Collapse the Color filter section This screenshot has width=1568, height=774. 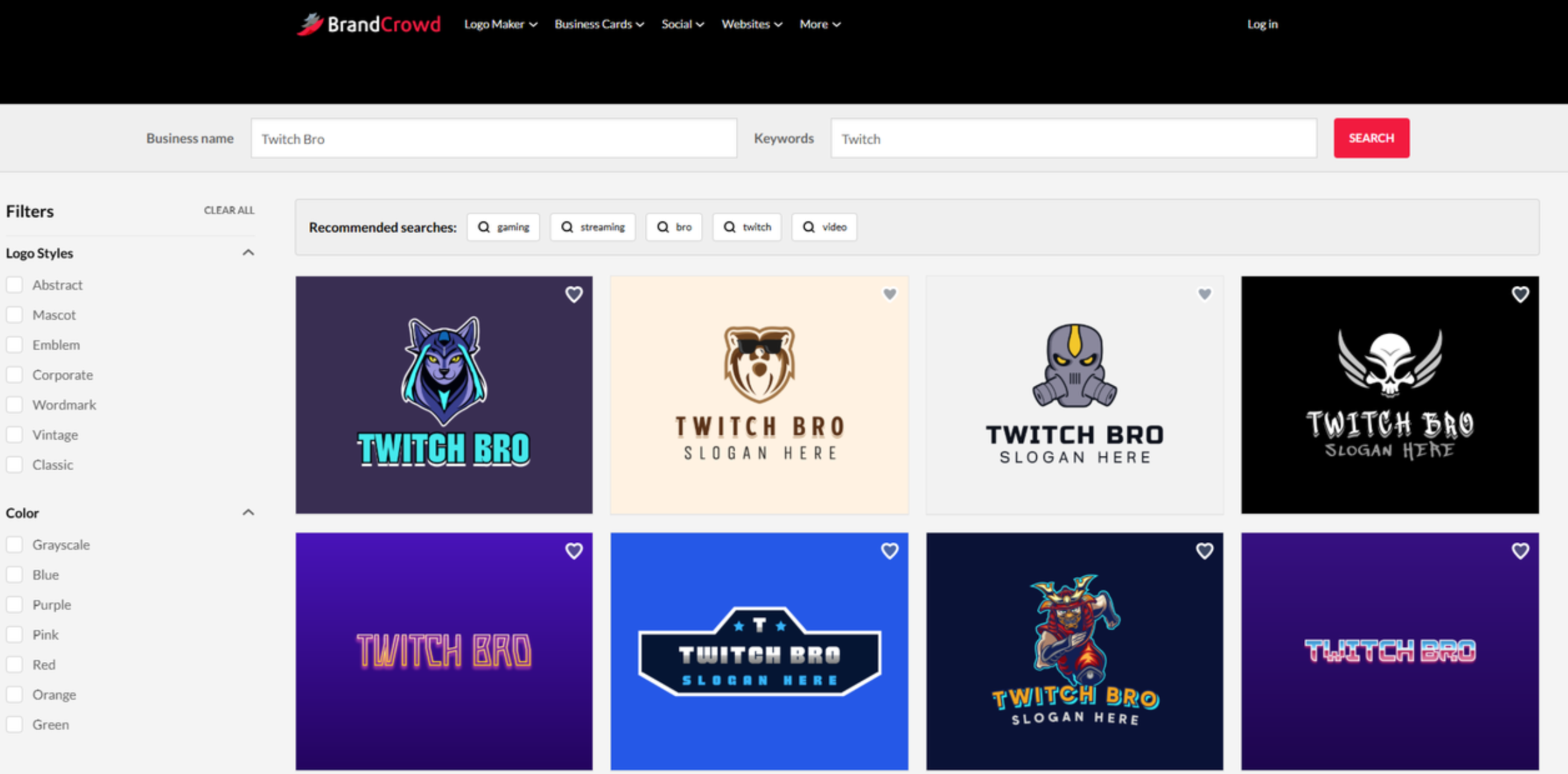coord(248,512)
